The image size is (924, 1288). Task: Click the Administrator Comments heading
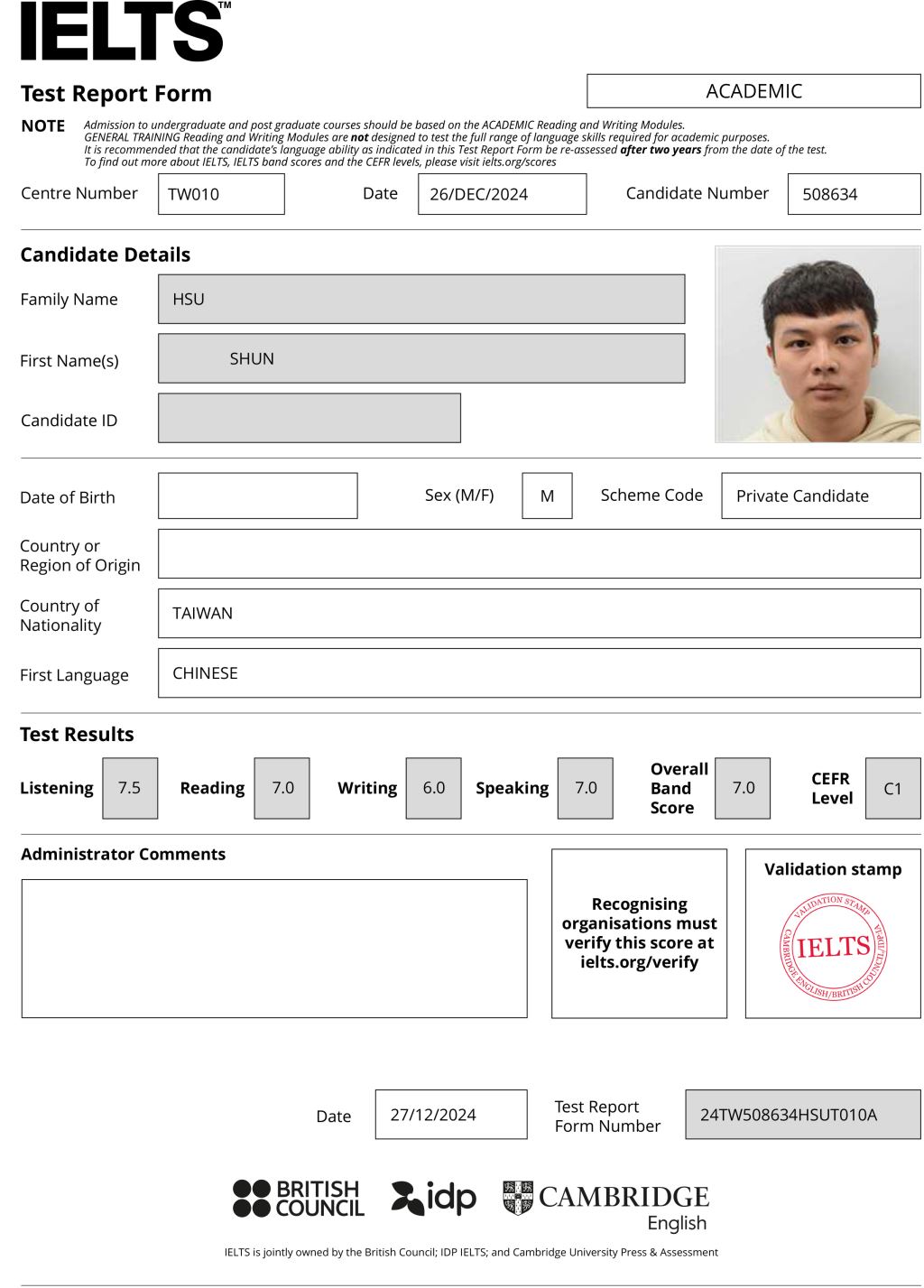[124, 854]
